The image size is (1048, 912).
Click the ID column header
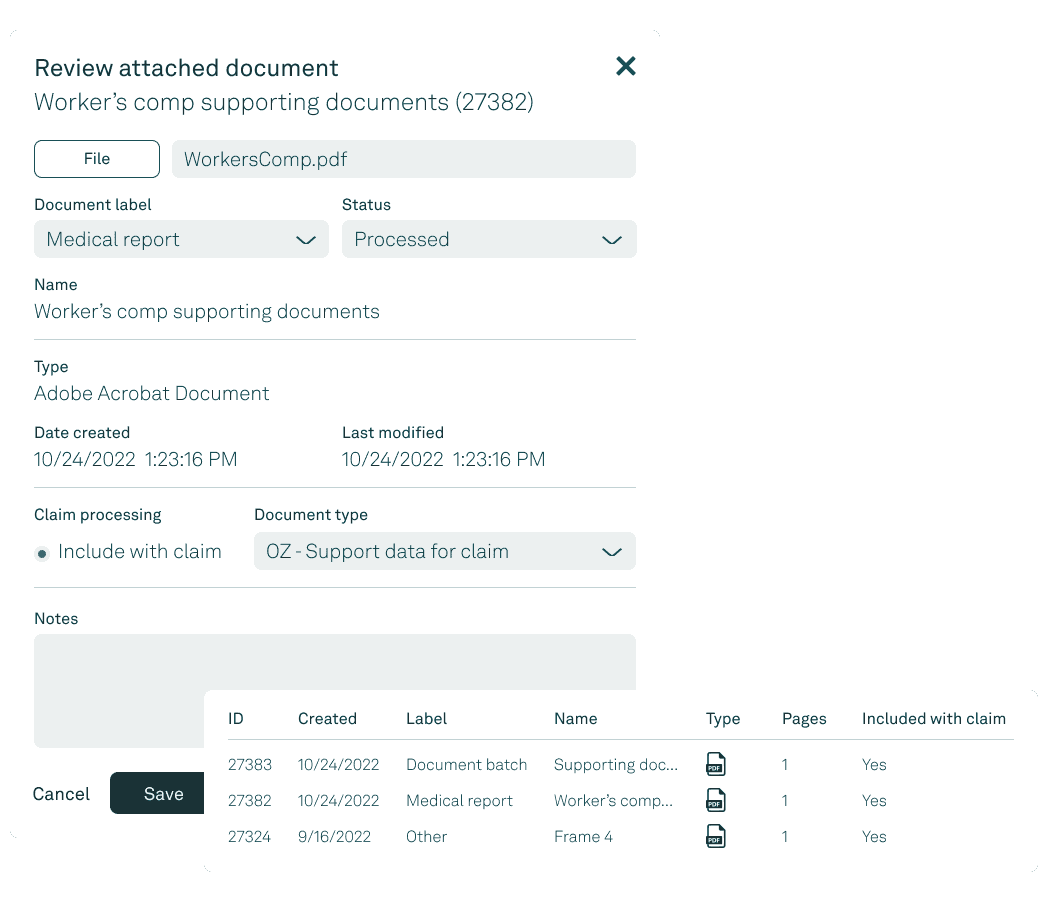pyautogui.click(x=236, y=719)
